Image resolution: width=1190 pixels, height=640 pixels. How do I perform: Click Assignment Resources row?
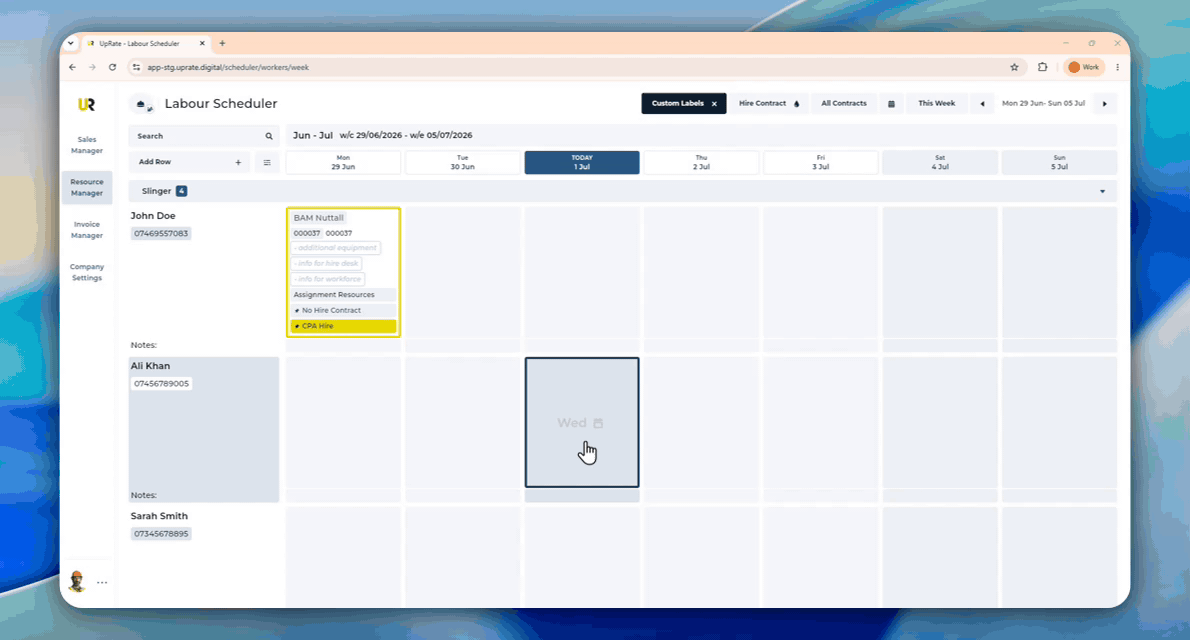click(343, 295)
